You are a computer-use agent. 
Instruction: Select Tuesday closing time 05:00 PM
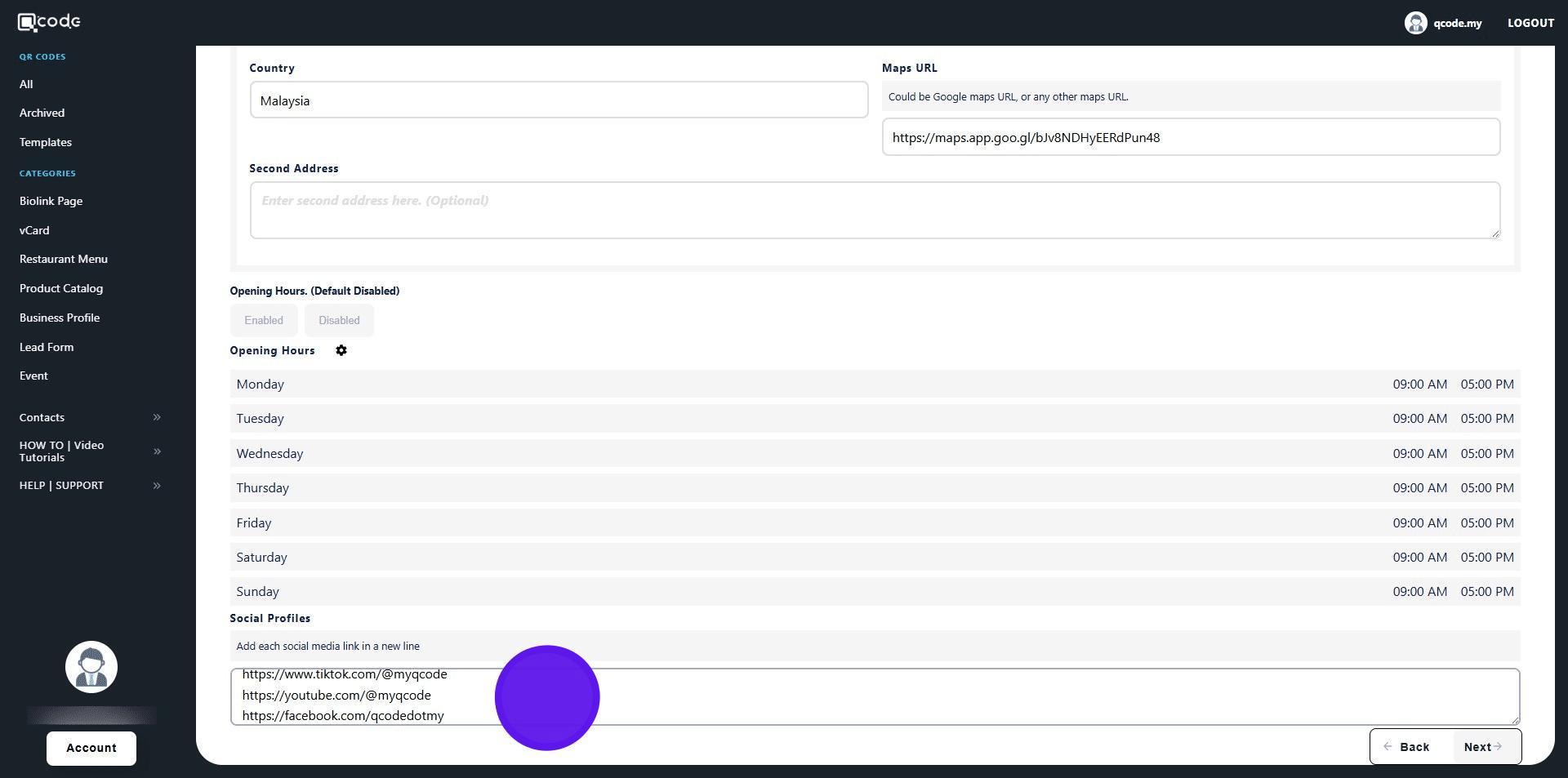tap(1487, 418)
